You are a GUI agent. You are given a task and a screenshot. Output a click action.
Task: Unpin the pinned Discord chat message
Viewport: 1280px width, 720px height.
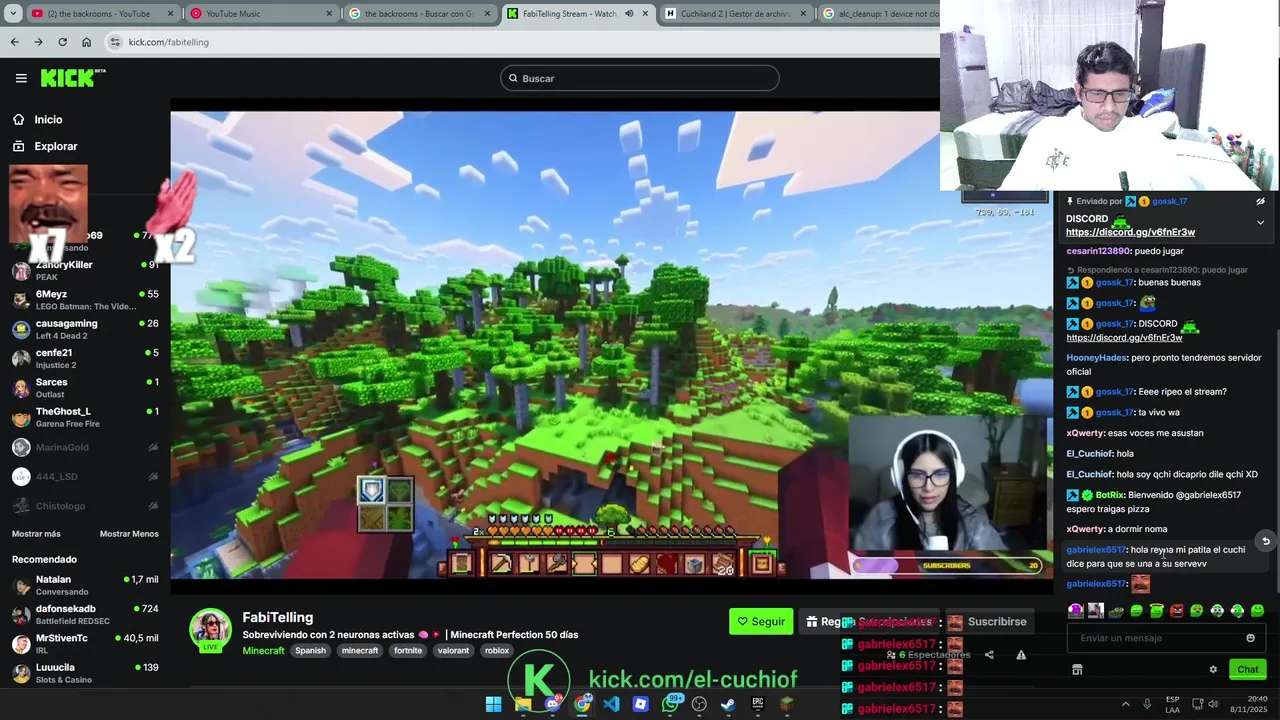coord(1260,201)
